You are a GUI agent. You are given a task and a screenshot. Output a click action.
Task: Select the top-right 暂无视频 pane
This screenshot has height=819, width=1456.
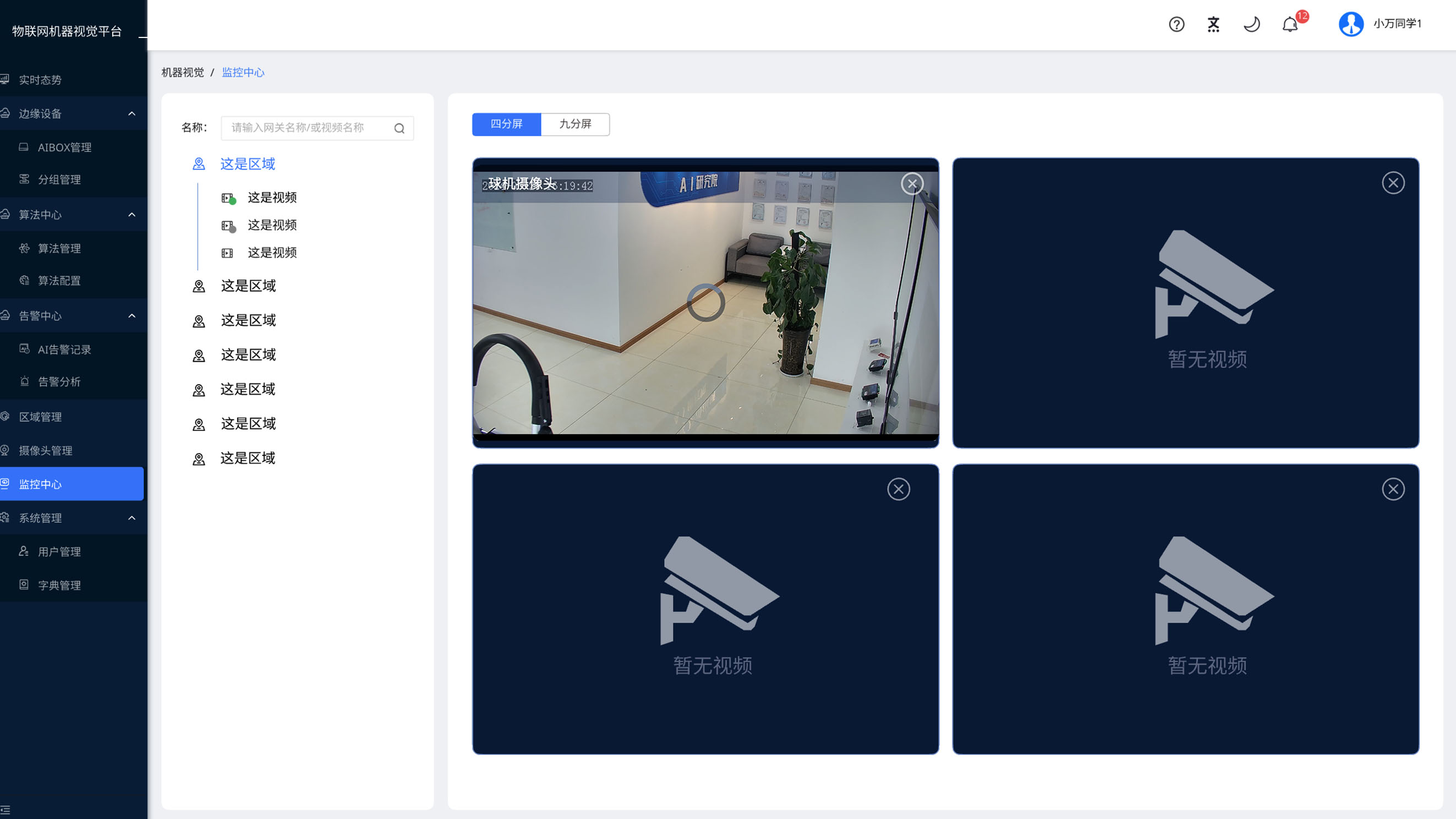click(1185, 302)
